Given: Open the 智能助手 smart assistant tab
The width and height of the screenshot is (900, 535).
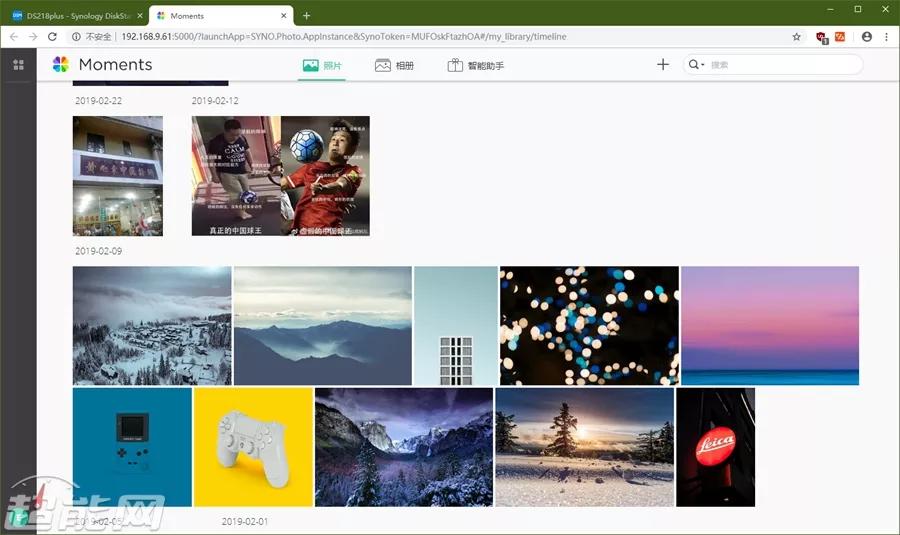Looking at the screenshot, I should (x=476, y=65).
